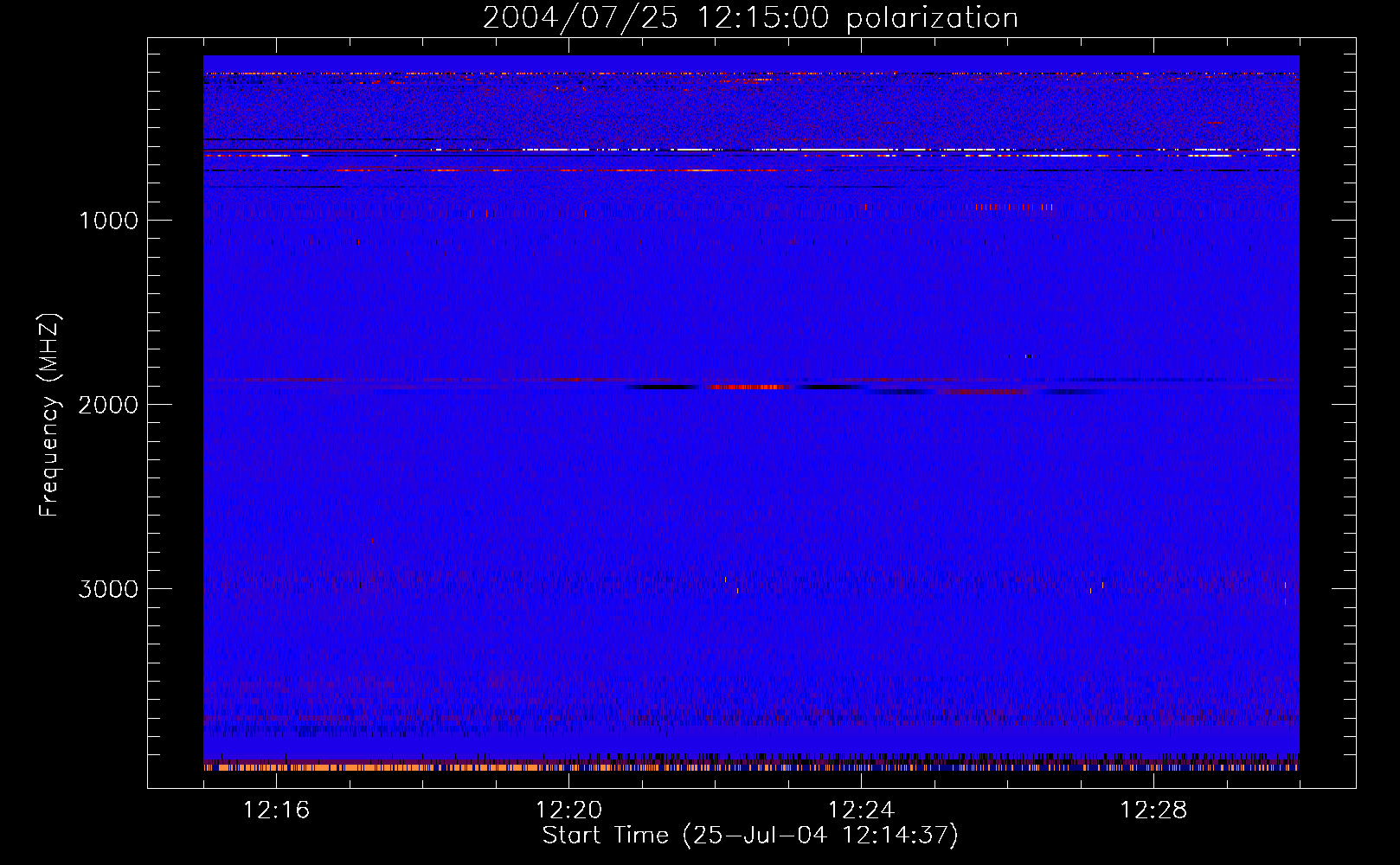Screen dimensions: 1400x865
Task: Click the 2000 frequency tick label
Action: [108, 405]
